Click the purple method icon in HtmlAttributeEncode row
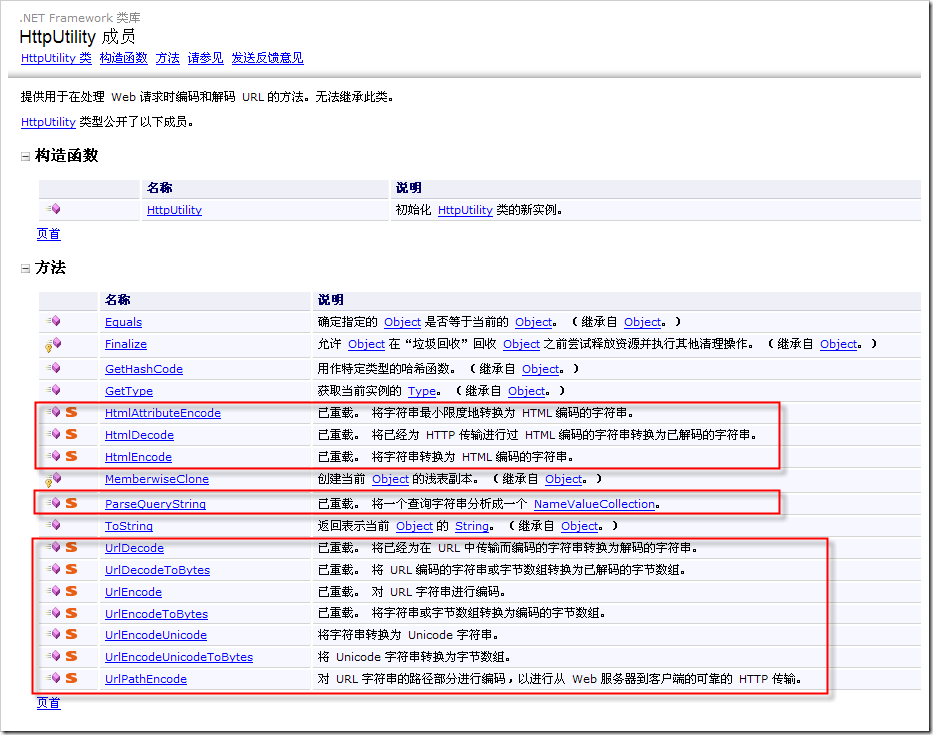This screenshot has width=933, height=735. [54, 412]
